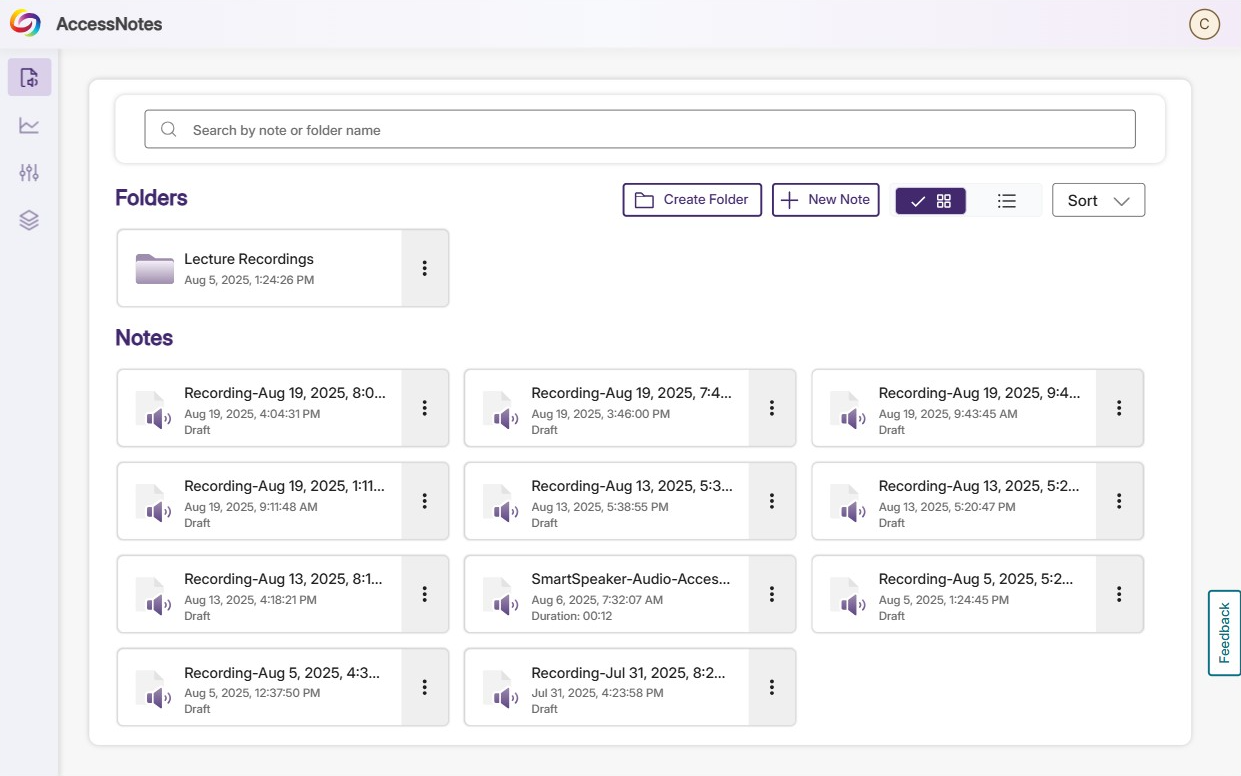This screenshot has height=776, width=1241.
Task: Click the Create Folder button
Action: 692,200
